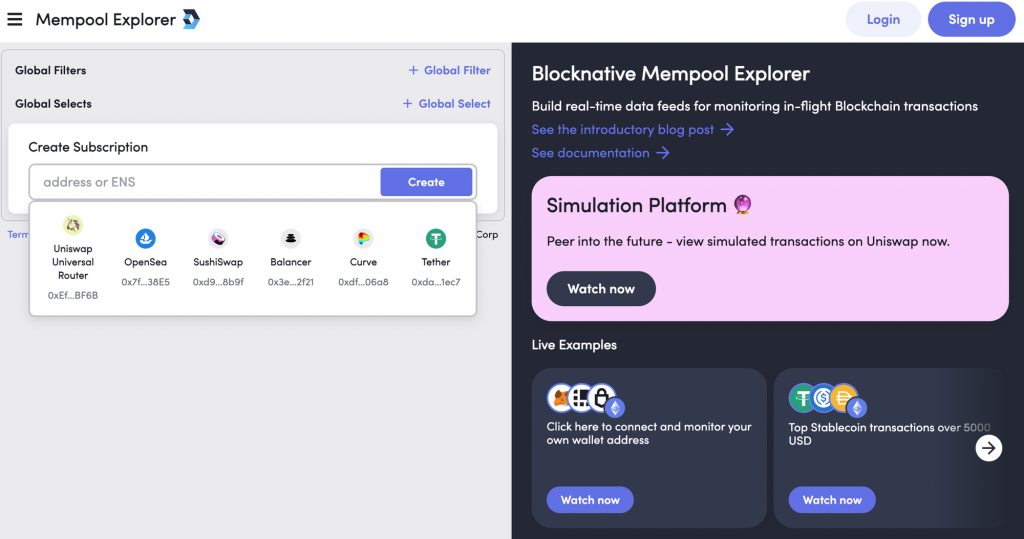Click Watch now on Top Stablecoin card
1024x539 pixels.
coord(832,500)
